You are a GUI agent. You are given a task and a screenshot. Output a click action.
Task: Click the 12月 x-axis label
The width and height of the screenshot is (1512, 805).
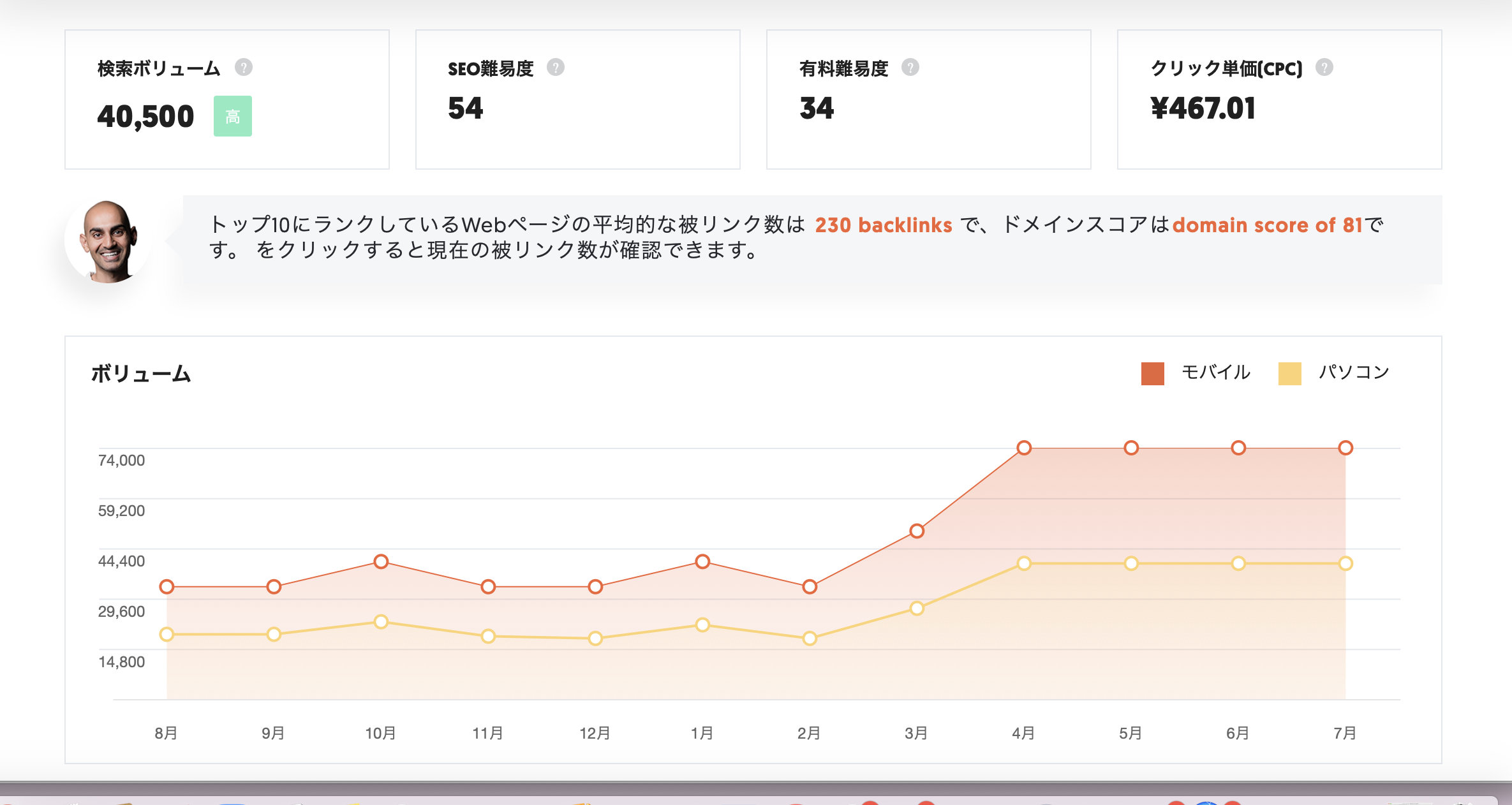(595, 734)
